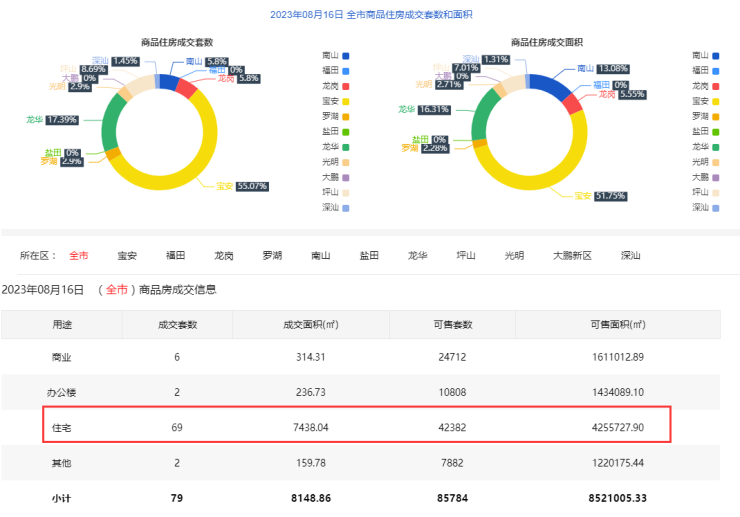Hide 深汕 series in 成交面积 chart legend
Screen dimensions: 740x517
point(702,207)
